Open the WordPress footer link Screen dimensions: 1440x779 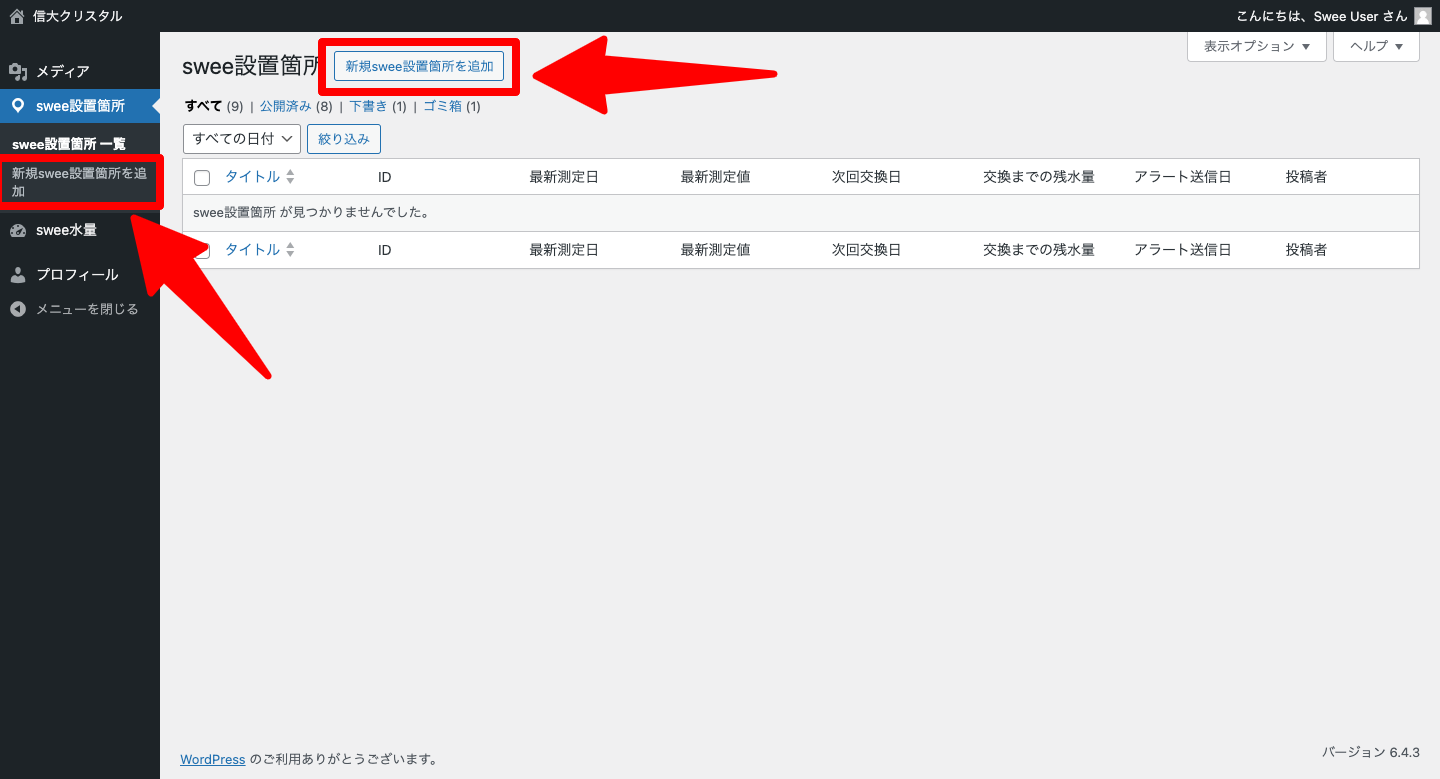pyautogui.click(x=213, y=760)
